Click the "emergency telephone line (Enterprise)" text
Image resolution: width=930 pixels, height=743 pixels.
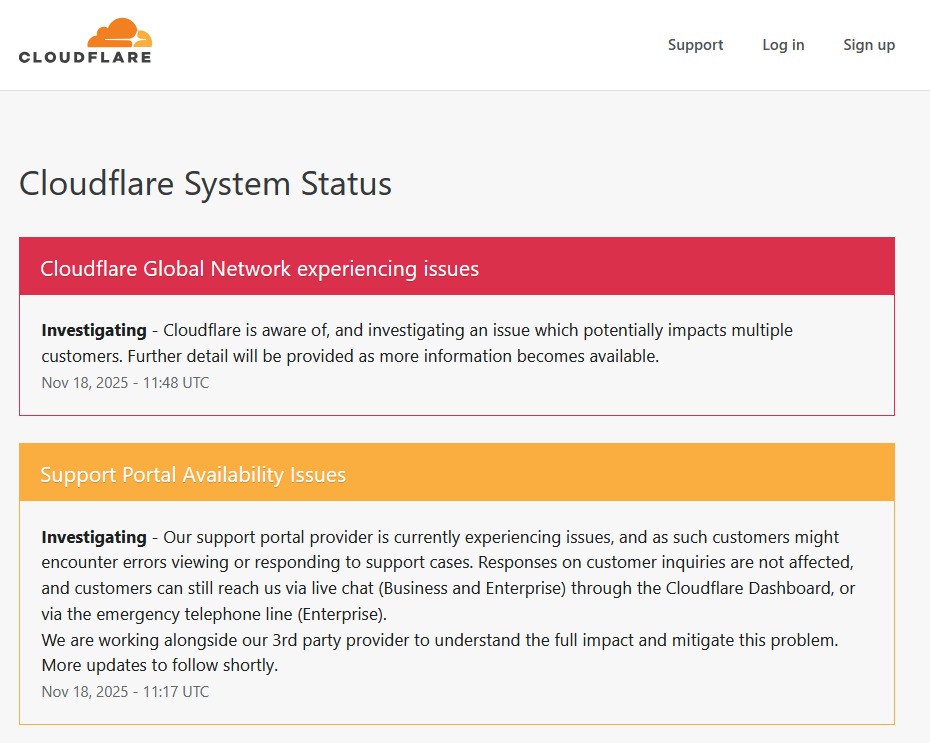(x=227, y=613)
